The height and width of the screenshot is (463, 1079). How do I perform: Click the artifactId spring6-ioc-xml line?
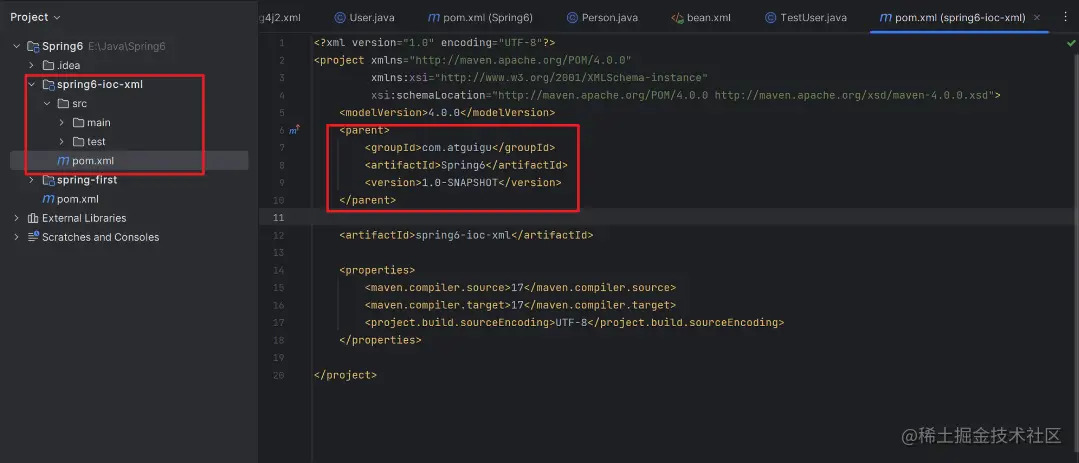click(x=466, y=235)
